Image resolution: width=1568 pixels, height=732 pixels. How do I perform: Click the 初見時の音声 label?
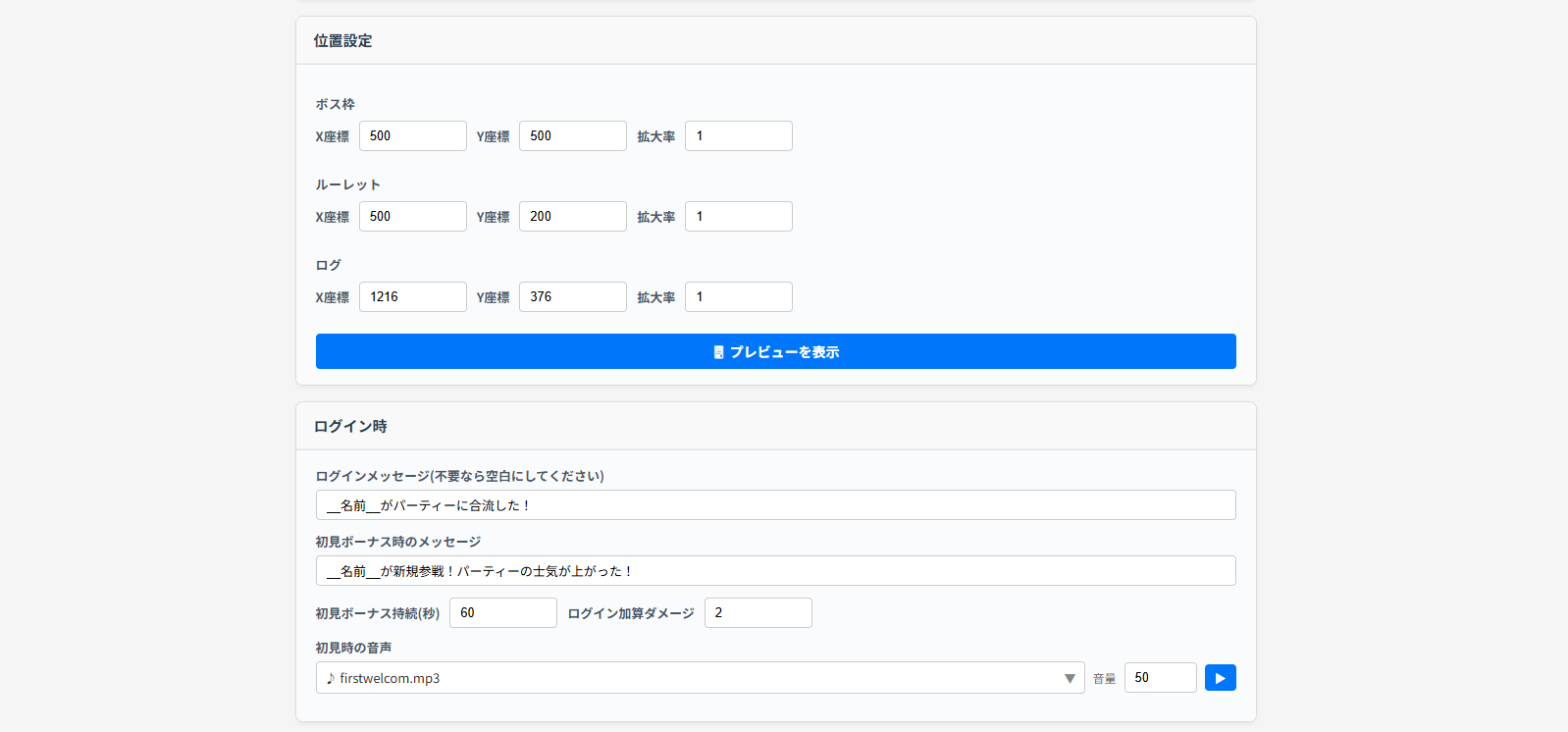pyautogui.click(x=353, y=648)
